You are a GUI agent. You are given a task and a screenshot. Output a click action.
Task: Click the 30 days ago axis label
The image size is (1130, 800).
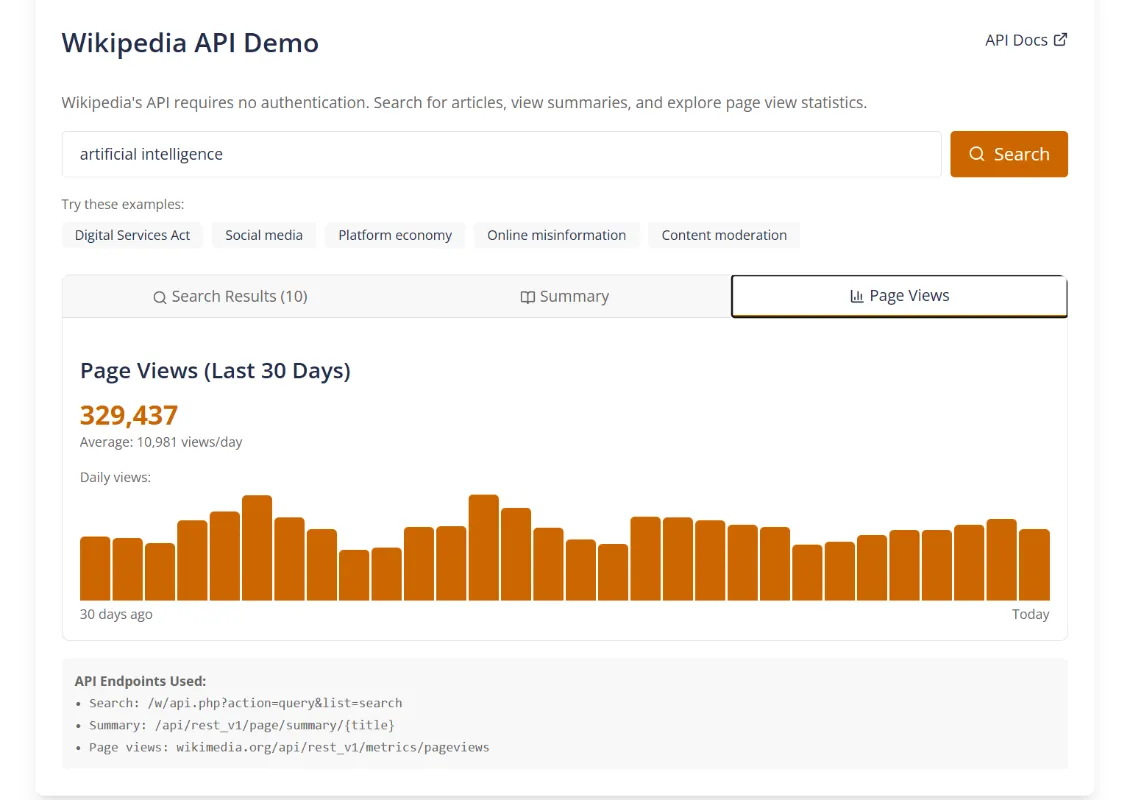(x=116, y=614)
